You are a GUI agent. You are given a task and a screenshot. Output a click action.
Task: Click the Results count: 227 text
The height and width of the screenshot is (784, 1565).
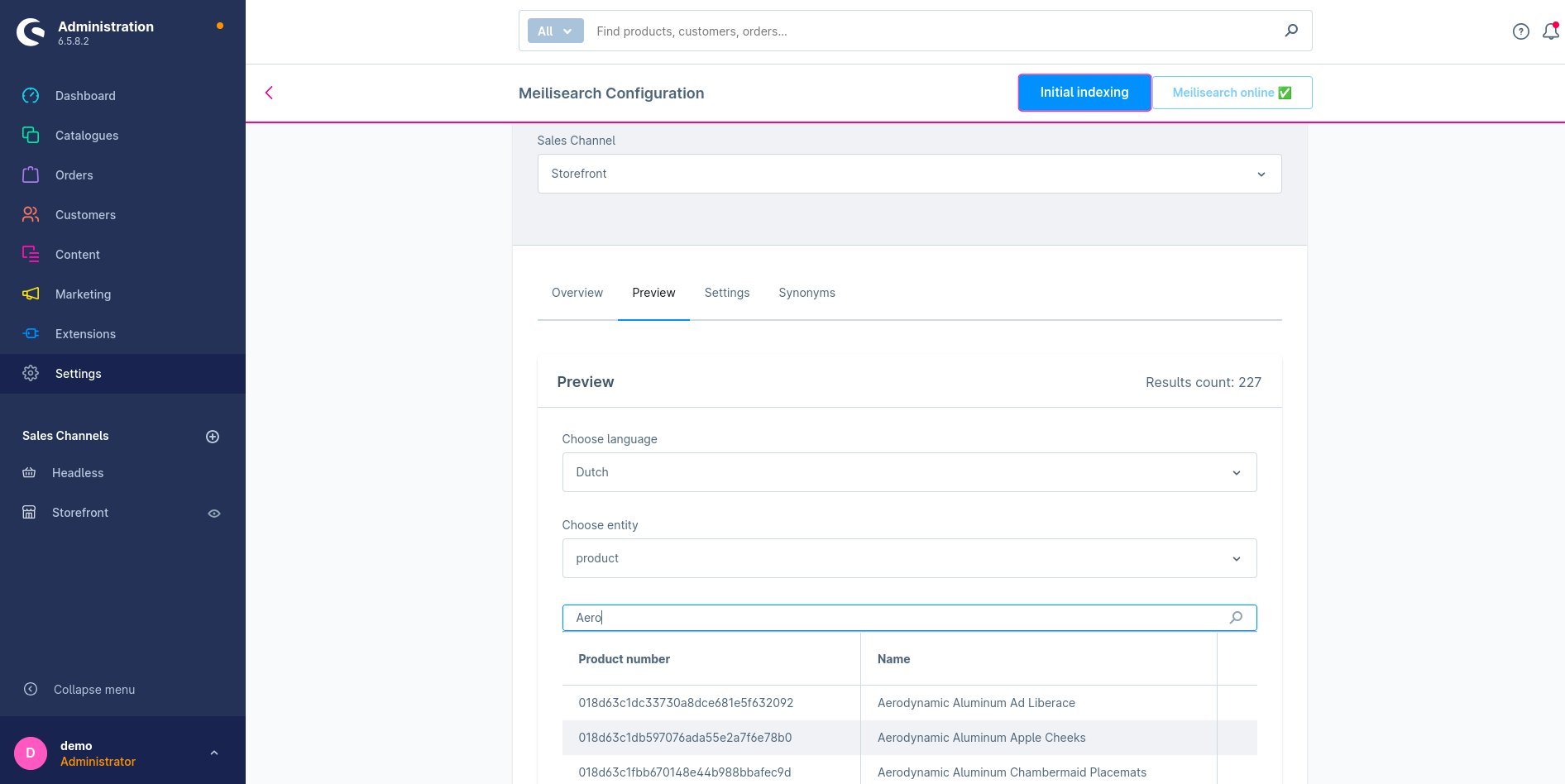tap(1204, 382)
